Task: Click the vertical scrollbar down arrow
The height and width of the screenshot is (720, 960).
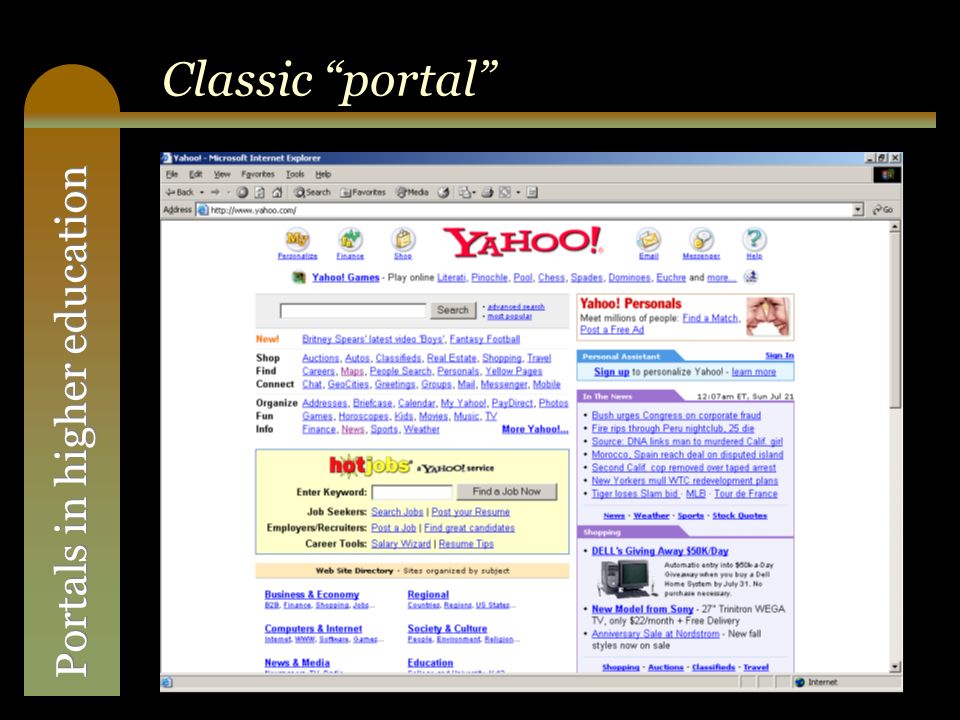Action: 895,667
